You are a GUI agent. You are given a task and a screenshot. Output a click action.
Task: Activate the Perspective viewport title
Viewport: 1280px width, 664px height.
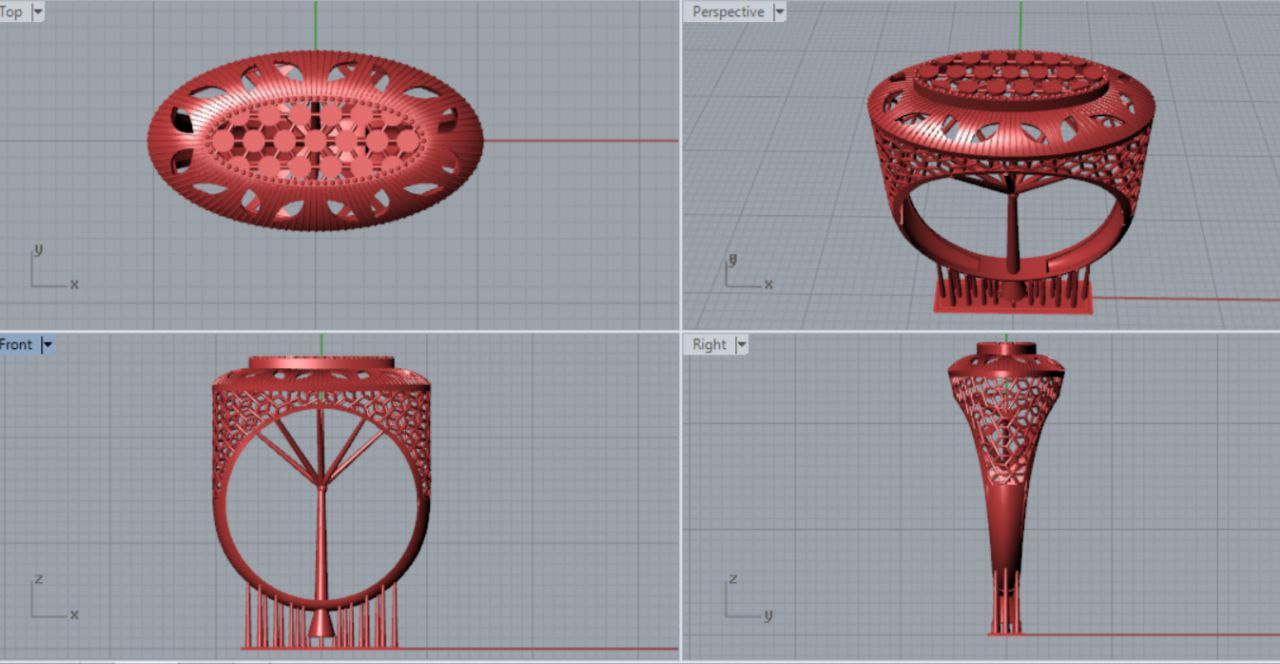click(x=728, y=12)
